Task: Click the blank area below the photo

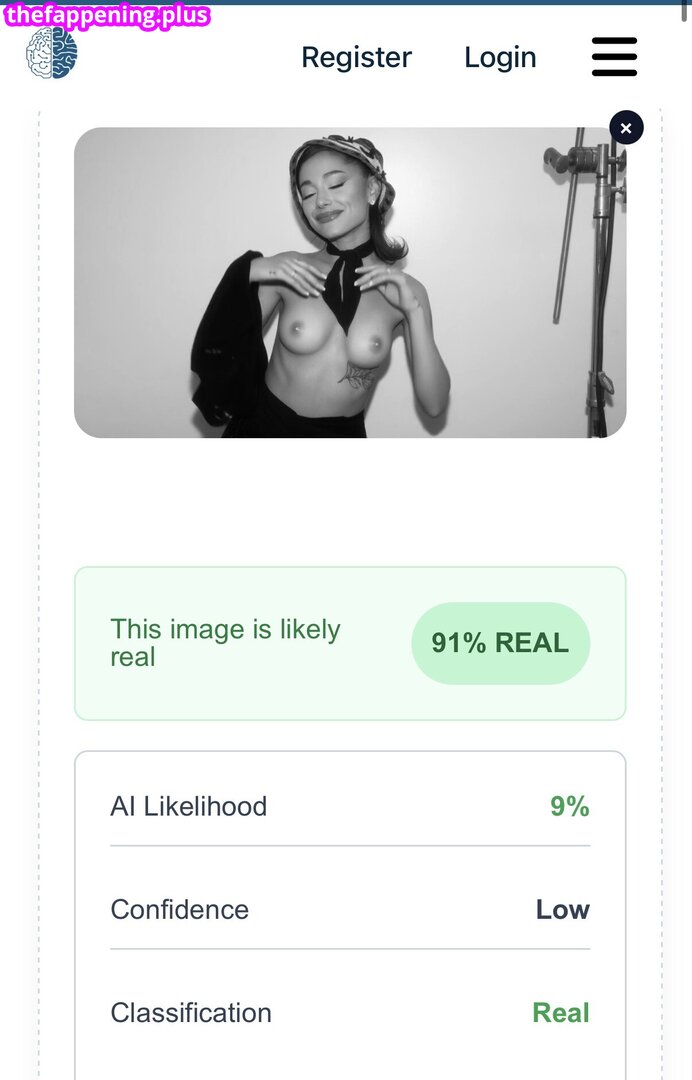Action: click(x=350, y=501)
